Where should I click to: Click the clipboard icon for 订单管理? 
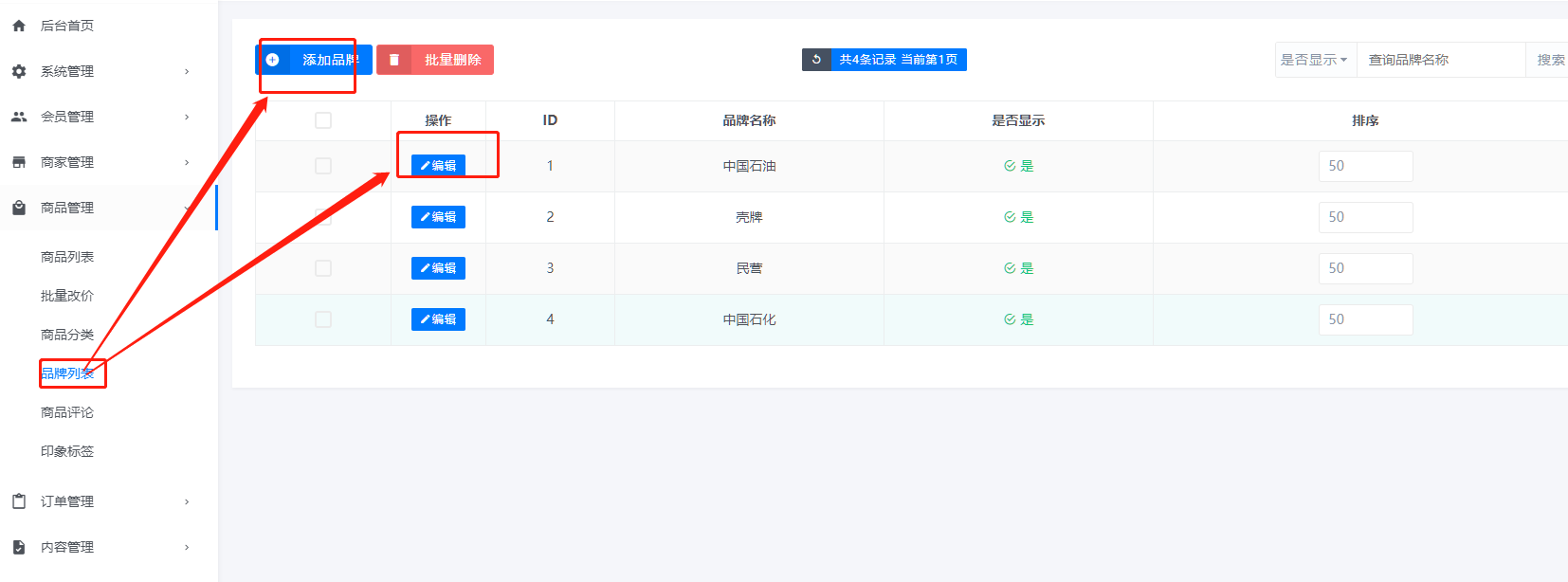(x=19, y=501)
